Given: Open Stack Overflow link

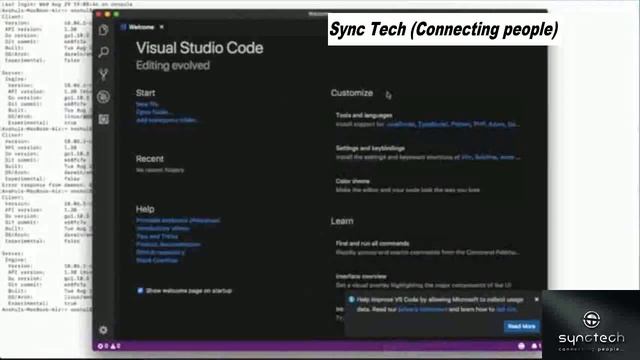Looking at the screenshot, I should pyautogui.click(x=157, y=260).
